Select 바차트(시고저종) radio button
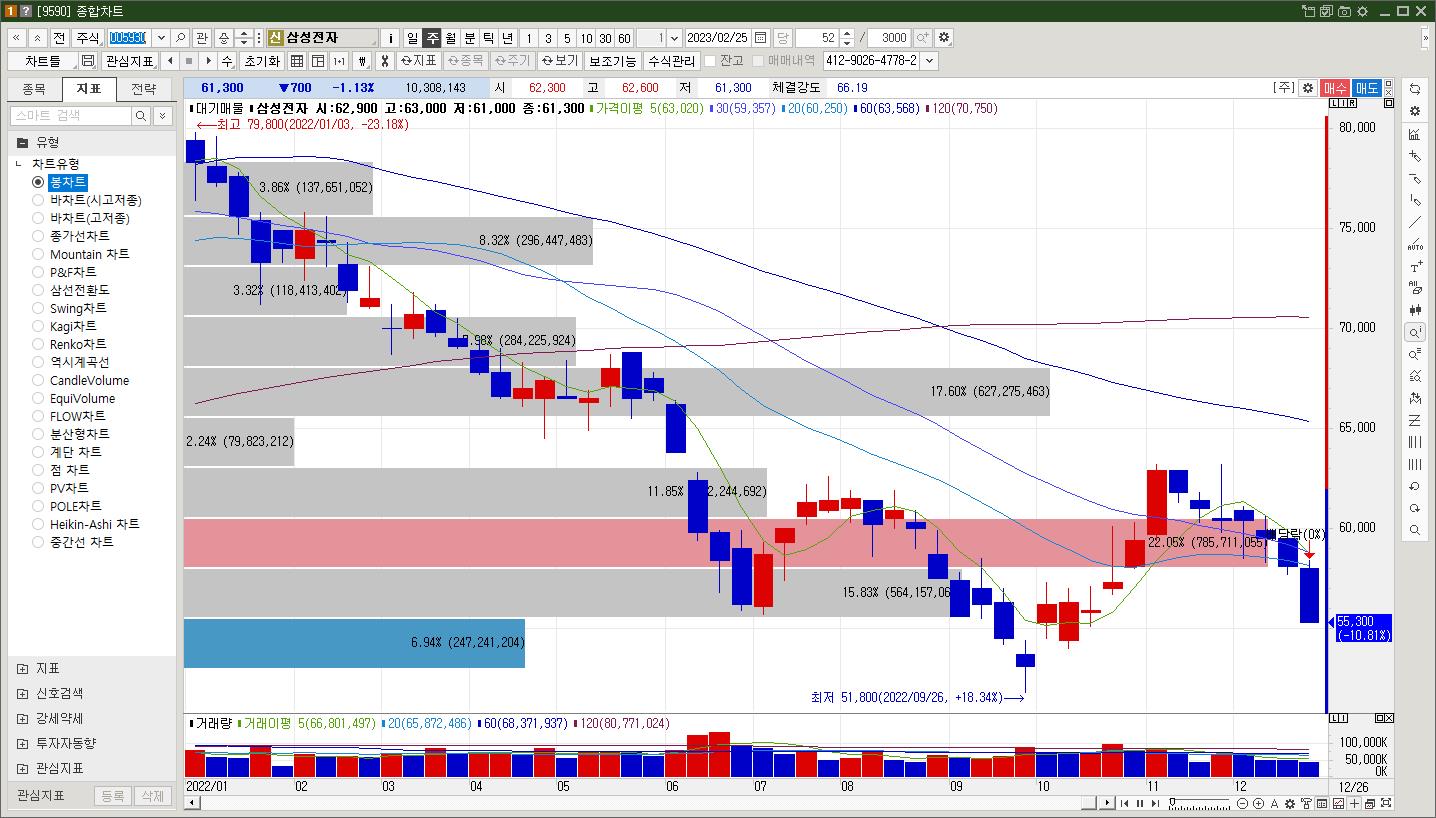This screenshot has width=1436, height=818. click(38, 200)
